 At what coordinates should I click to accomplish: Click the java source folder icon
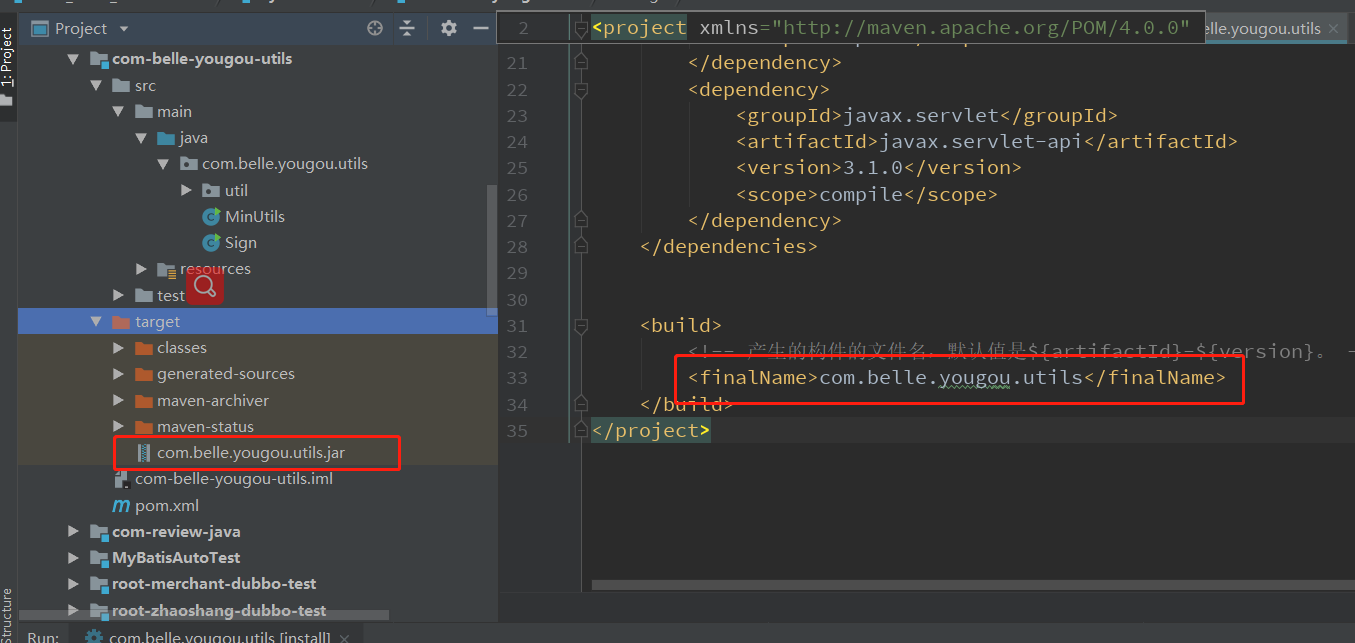[166, 137]
